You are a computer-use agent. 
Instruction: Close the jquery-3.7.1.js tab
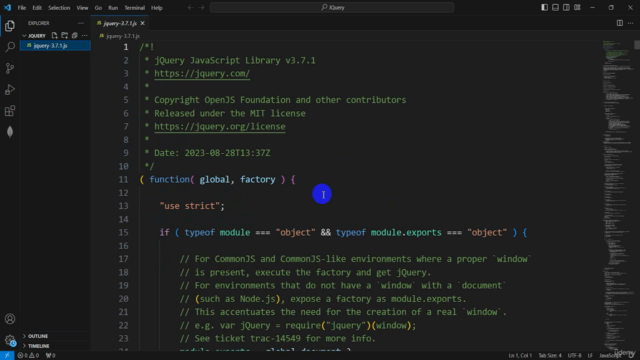pos(142,23)
